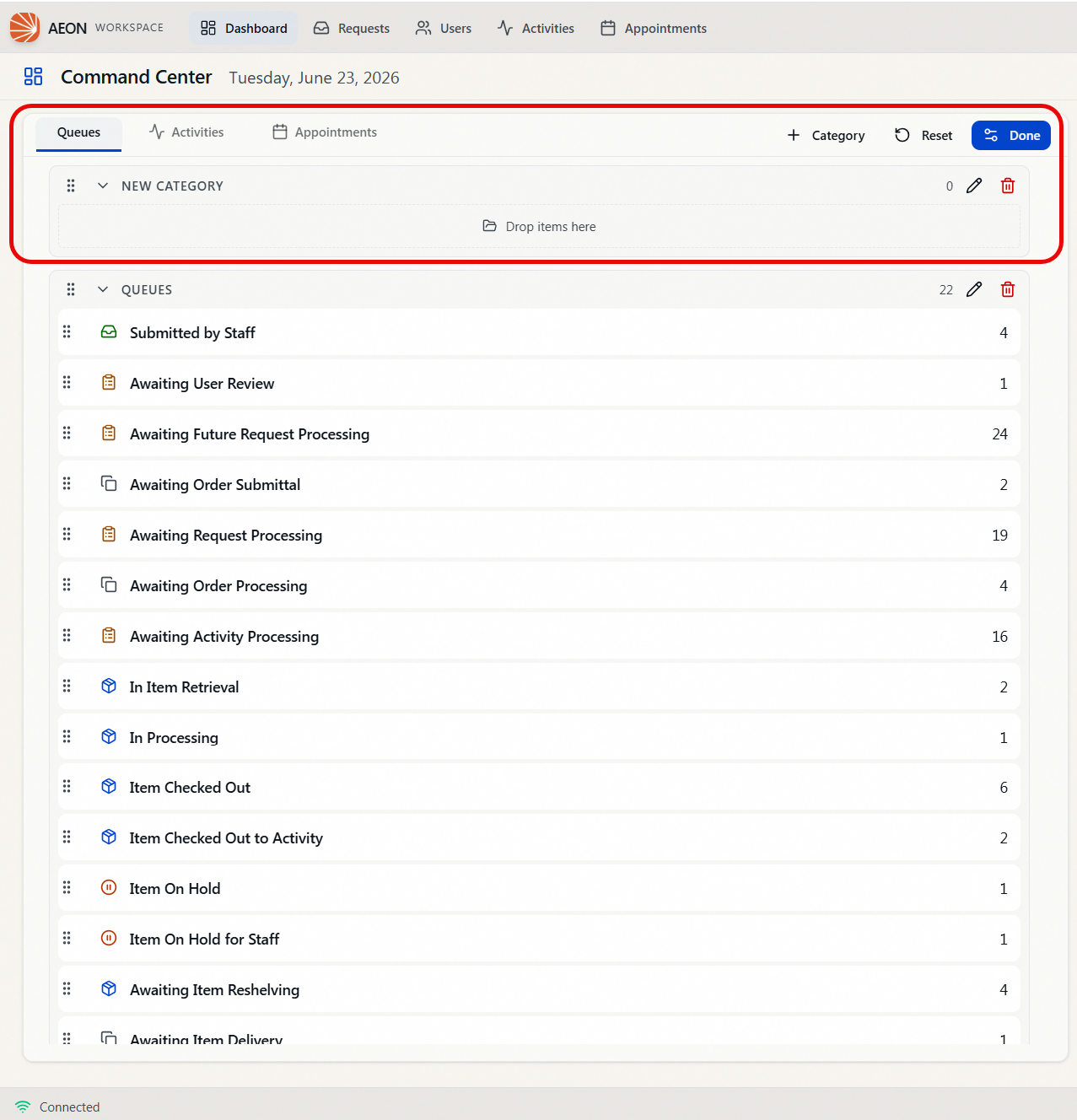Click pause icon of Item On Hold for Staff
Image resolution: width=1077 pixels, height=1120 pixels.
[x=109, y=939]
